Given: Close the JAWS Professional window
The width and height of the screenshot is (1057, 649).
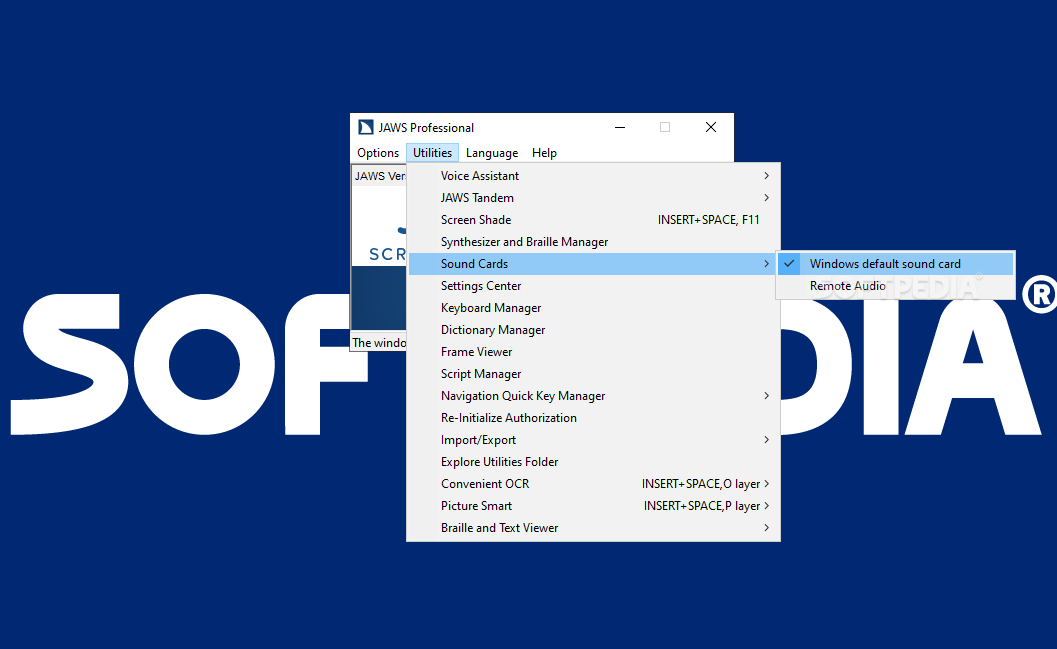Looking at the screenshot, I should [711, 127].
